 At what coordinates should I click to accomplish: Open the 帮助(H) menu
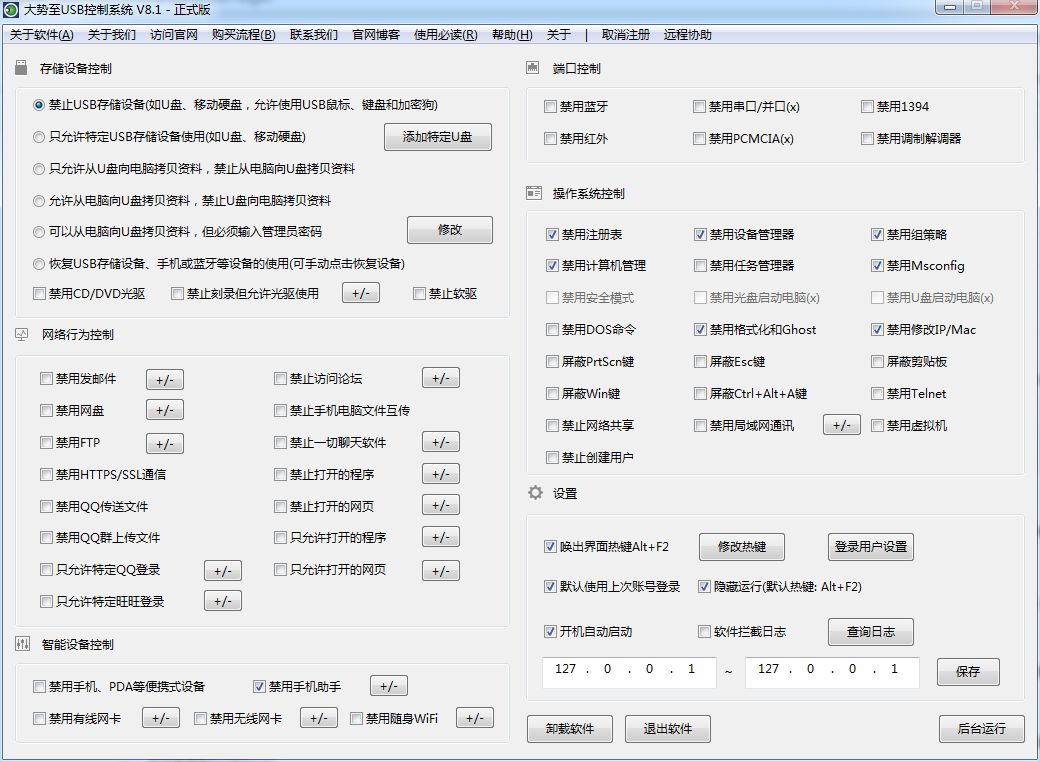[x=511, y=35]
